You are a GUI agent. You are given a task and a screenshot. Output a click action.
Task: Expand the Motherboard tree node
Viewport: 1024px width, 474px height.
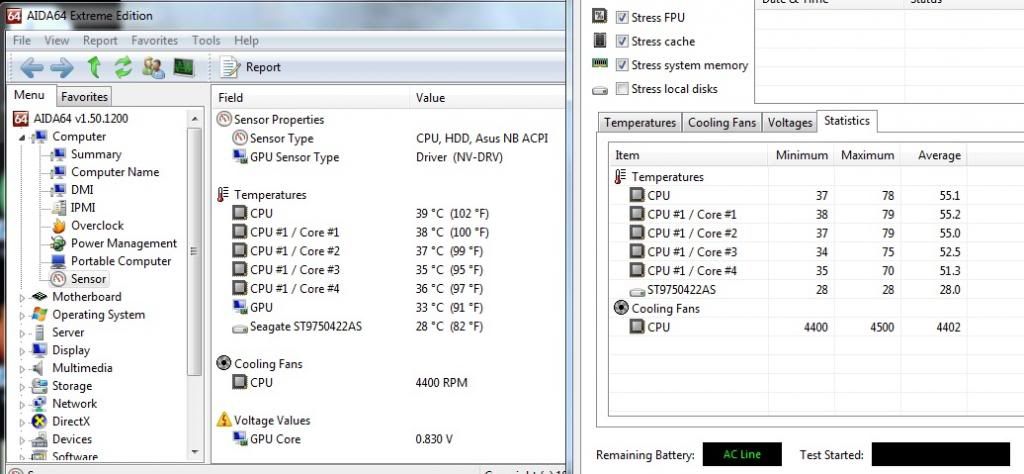coord(22,298)
